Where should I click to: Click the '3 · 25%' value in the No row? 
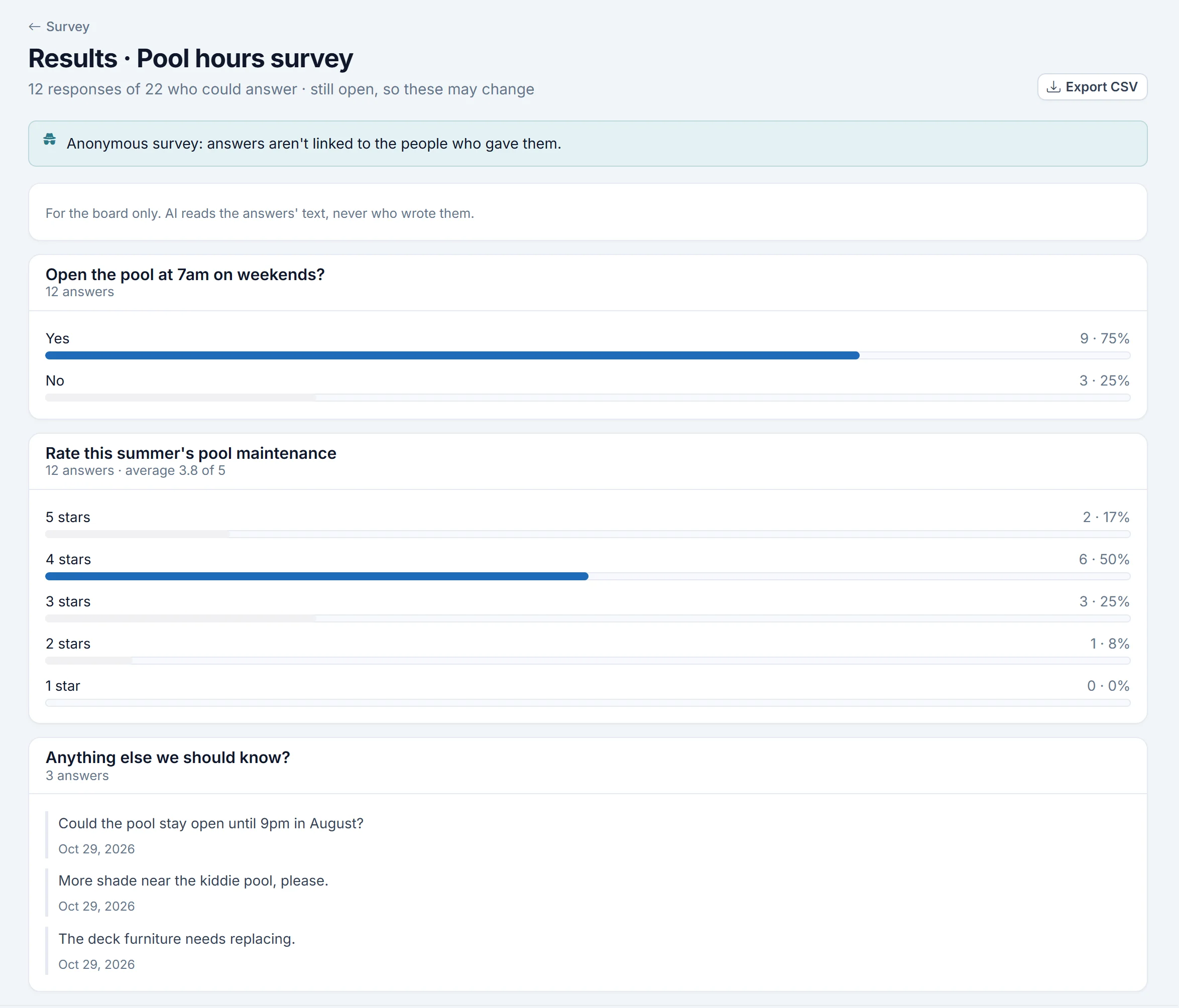1105,381
